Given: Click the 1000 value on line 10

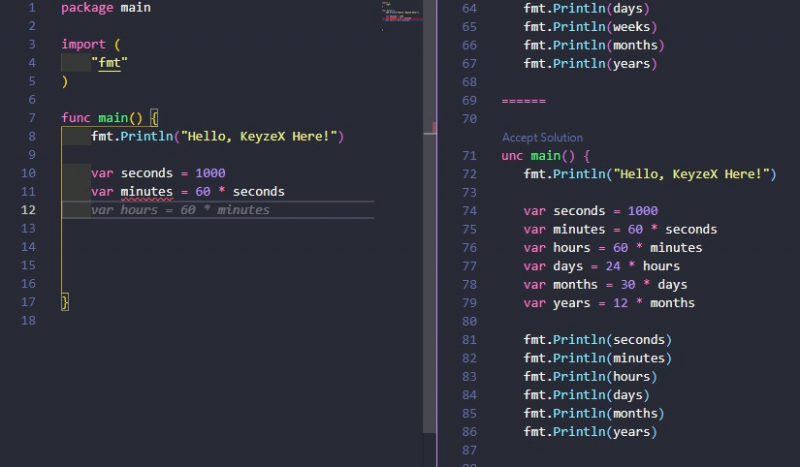Looking at the screenshot, I should click(x=209, y=173).
